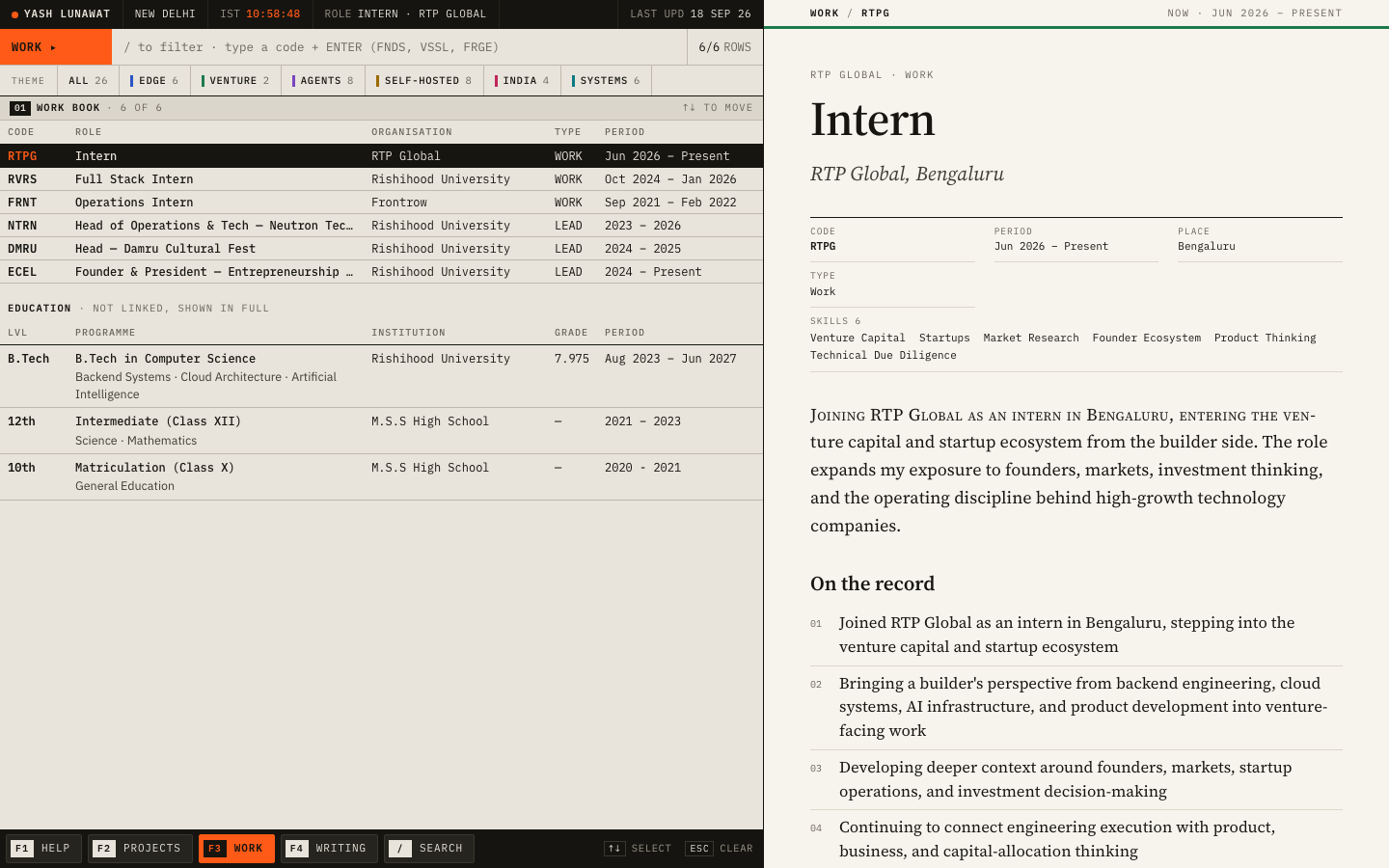
Task: Click the TYPE column header
Action: point(568,132)
